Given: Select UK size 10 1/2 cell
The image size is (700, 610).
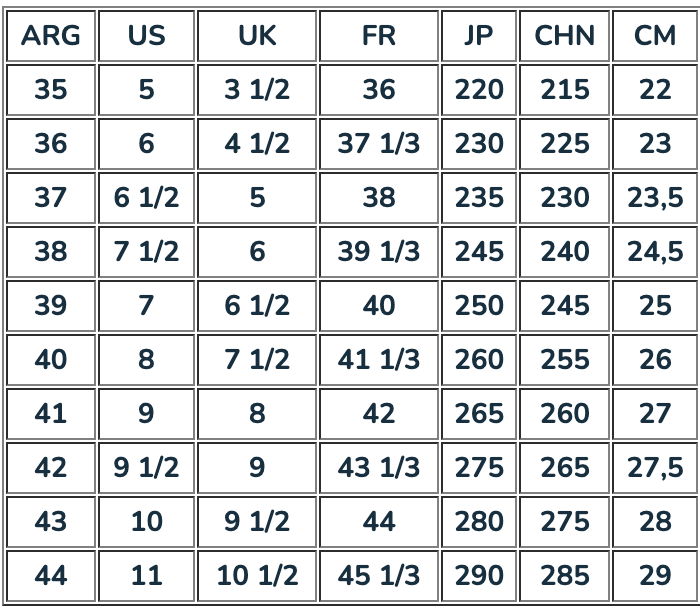Looking at the screenshot, I should [257, 576].
